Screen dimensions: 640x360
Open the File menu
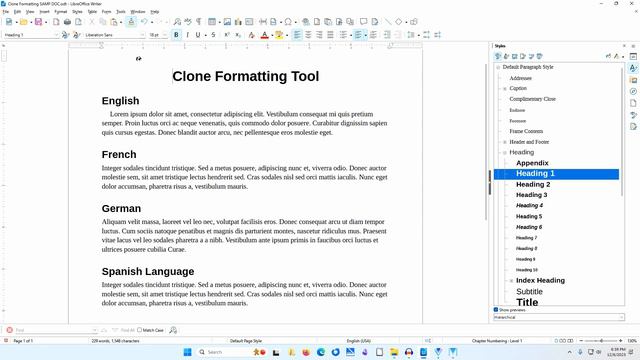(6, 12)
